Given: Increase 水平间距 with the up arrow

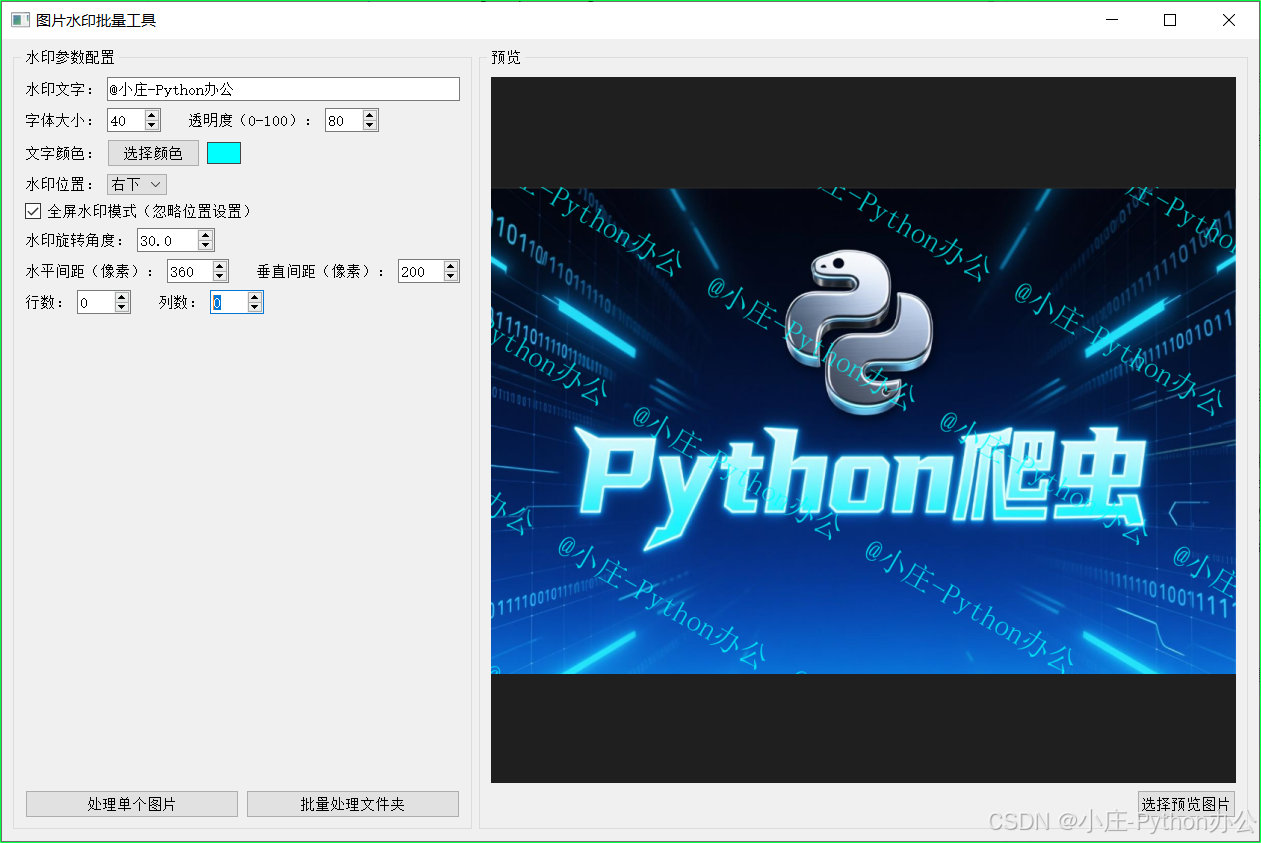Looking at the screenshot, I should [x=220, y=266].
